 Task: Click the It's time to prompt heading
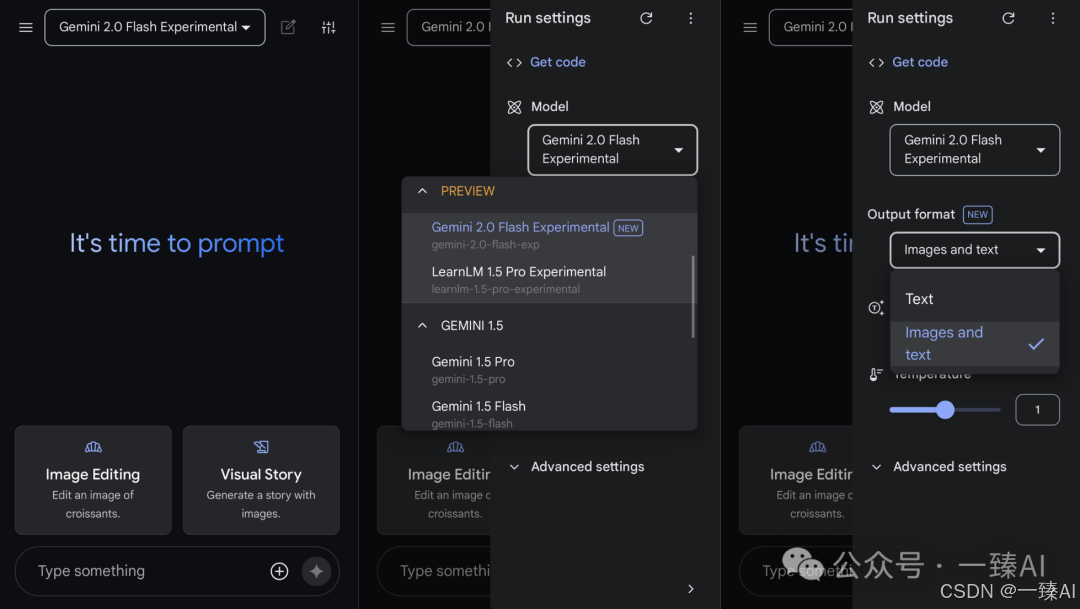176,244
